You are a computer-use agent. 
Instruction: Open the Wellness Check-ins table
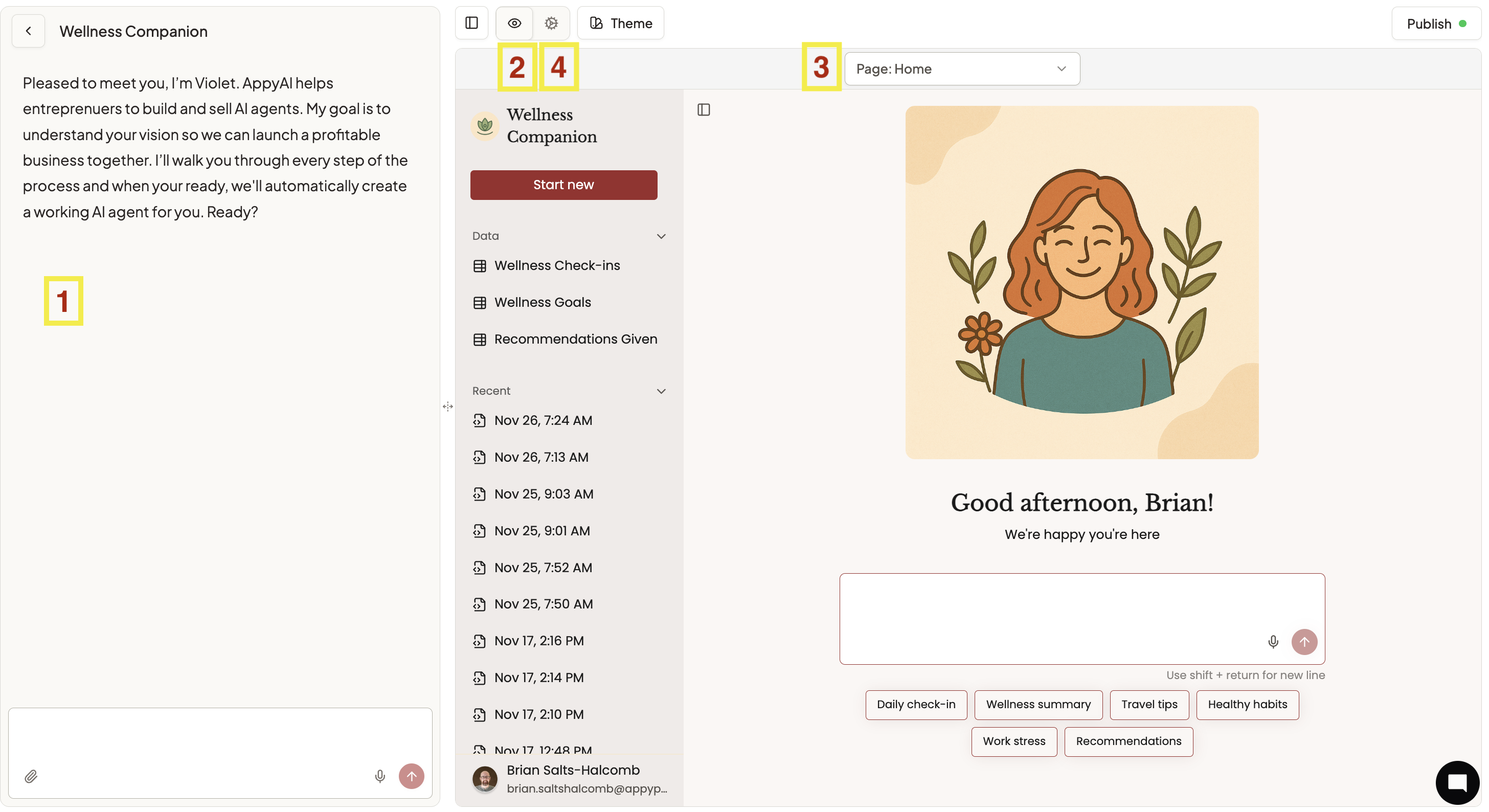point(557,265)
